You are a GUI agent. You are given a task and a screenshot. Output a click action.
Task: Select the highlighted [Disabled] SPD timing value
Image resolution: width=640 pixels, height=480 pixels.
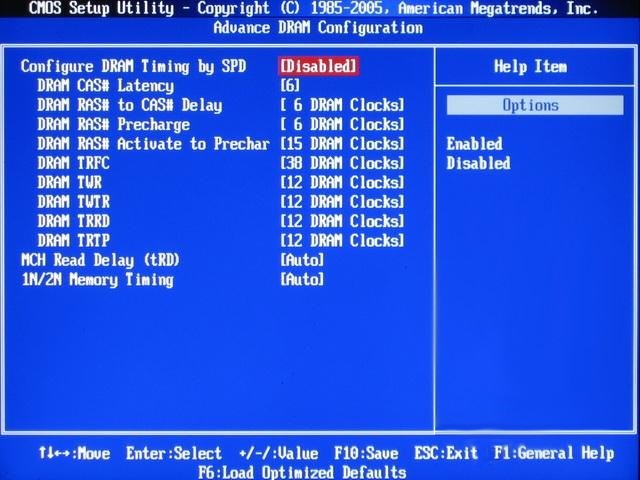[318, 66]
